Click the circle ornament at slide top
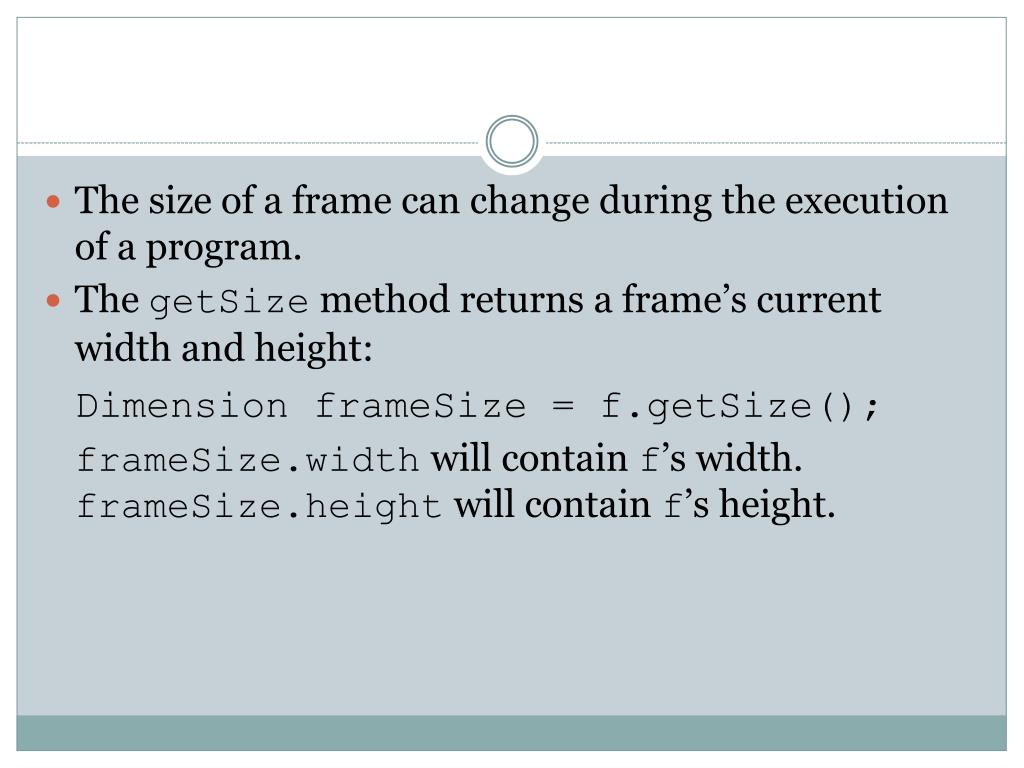 pyautogui.click(x=512, y=141)
